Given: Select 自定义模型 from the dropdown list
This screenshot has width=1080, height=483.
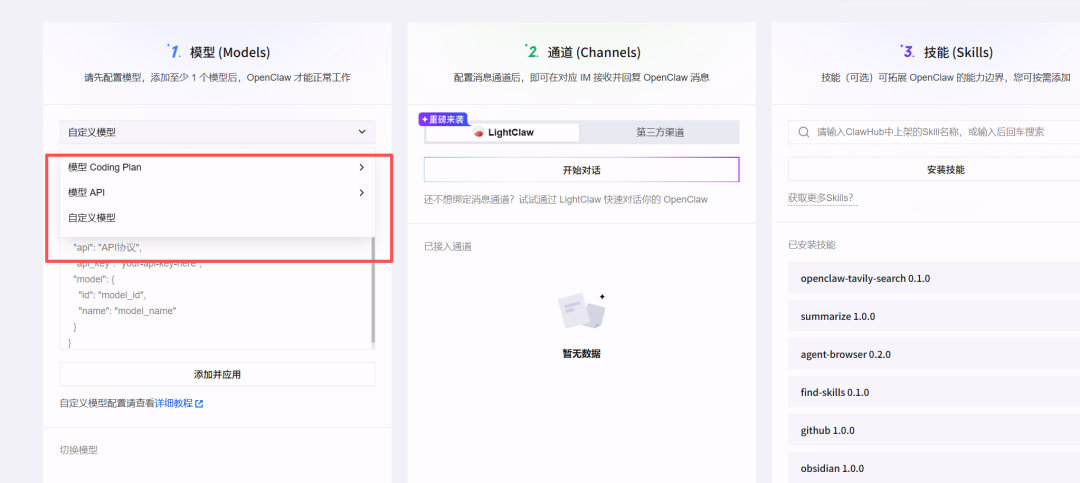Looking at the screenshot, I should coord(92,218).
